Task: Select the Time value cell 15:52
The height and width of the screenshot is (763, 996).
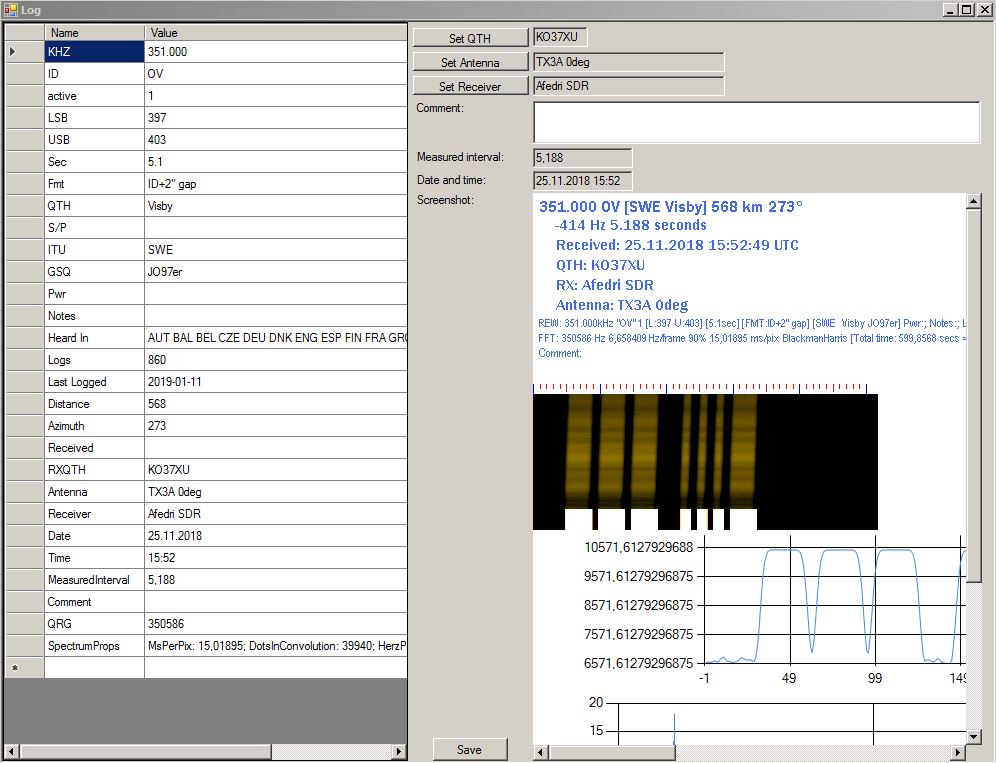Action: click(276, 558)
